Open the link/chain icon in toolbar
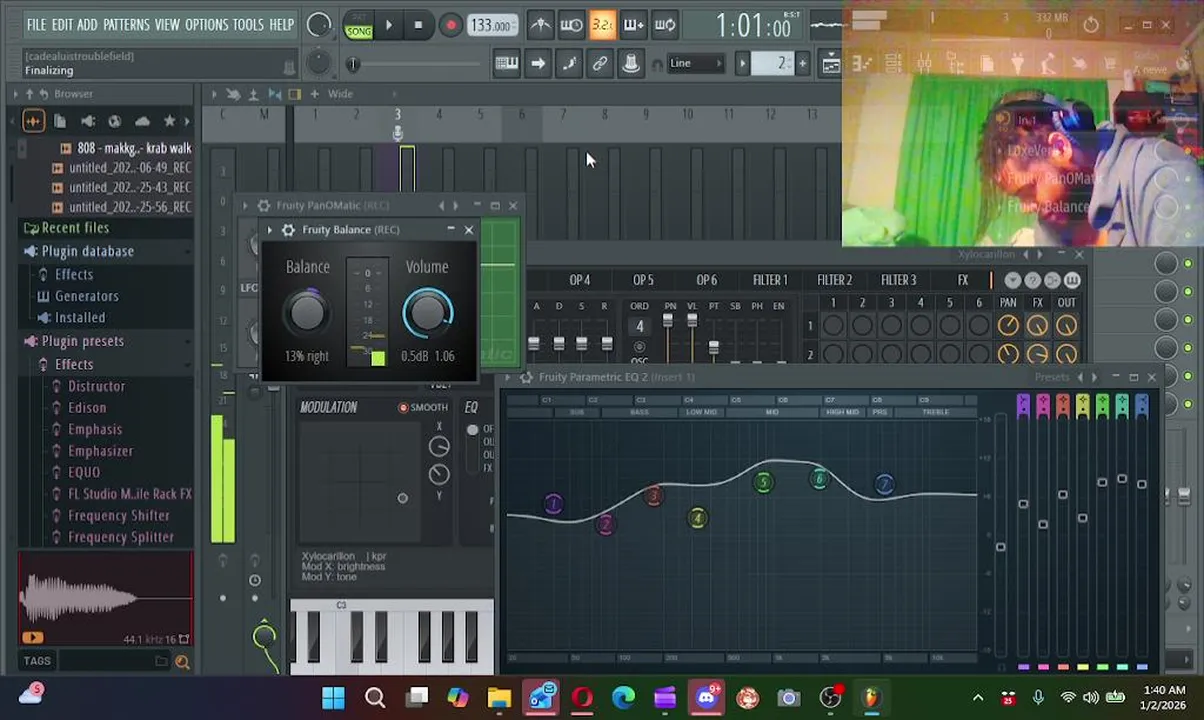Image resolution: width=1204 pixels, height=720 pixels. 600,64
